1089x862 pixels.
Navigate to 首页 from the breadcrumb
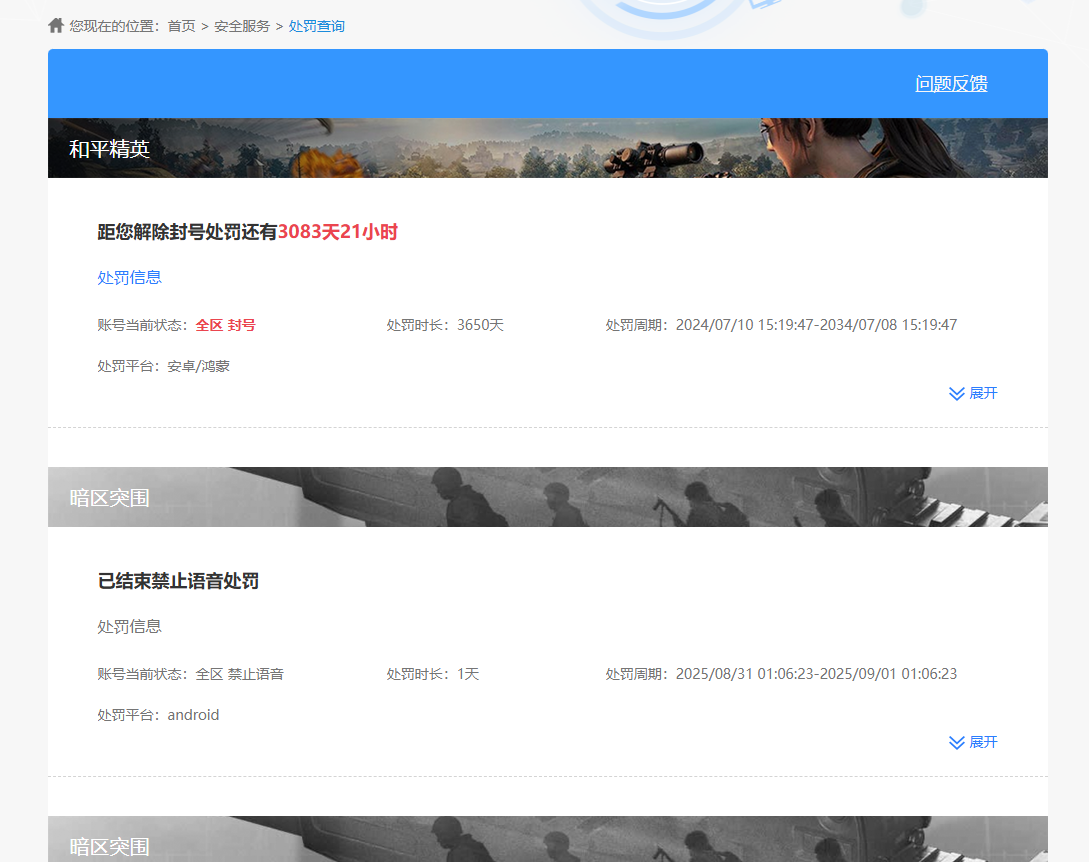180,25
